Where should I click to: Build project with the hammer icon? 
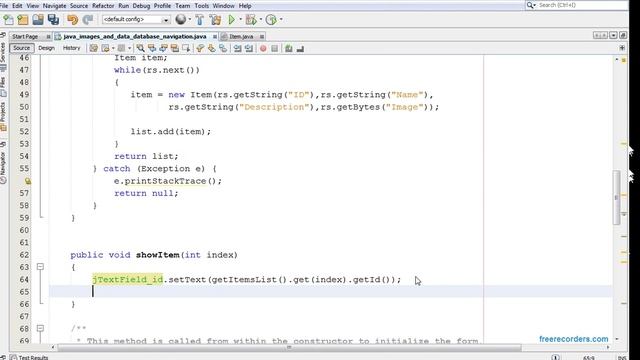tap(200, 20)
